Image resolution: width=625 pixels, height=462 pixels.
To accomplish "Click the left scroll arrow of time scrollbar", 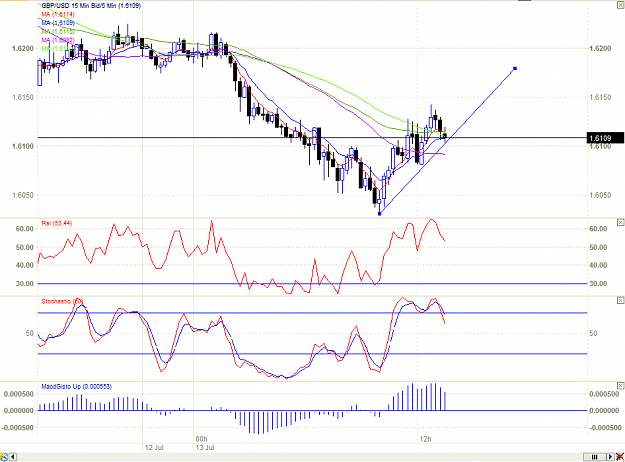I will pyautogui.click(x=13, y=457).
